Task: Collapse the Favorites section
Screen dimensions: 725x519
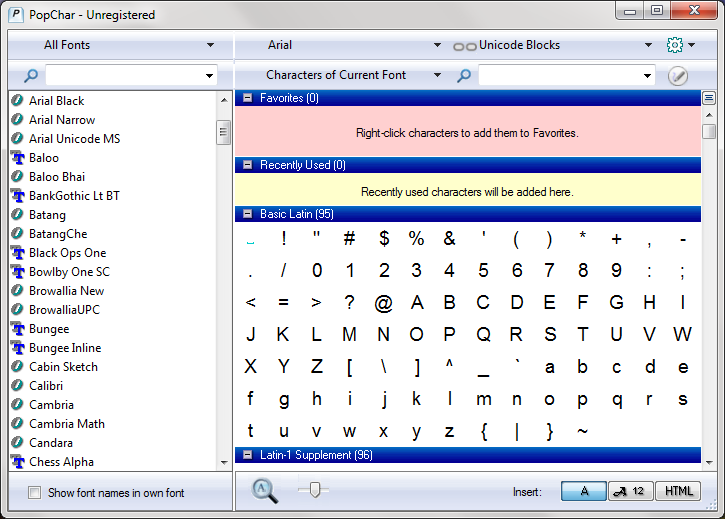Action: pos(248,98)
